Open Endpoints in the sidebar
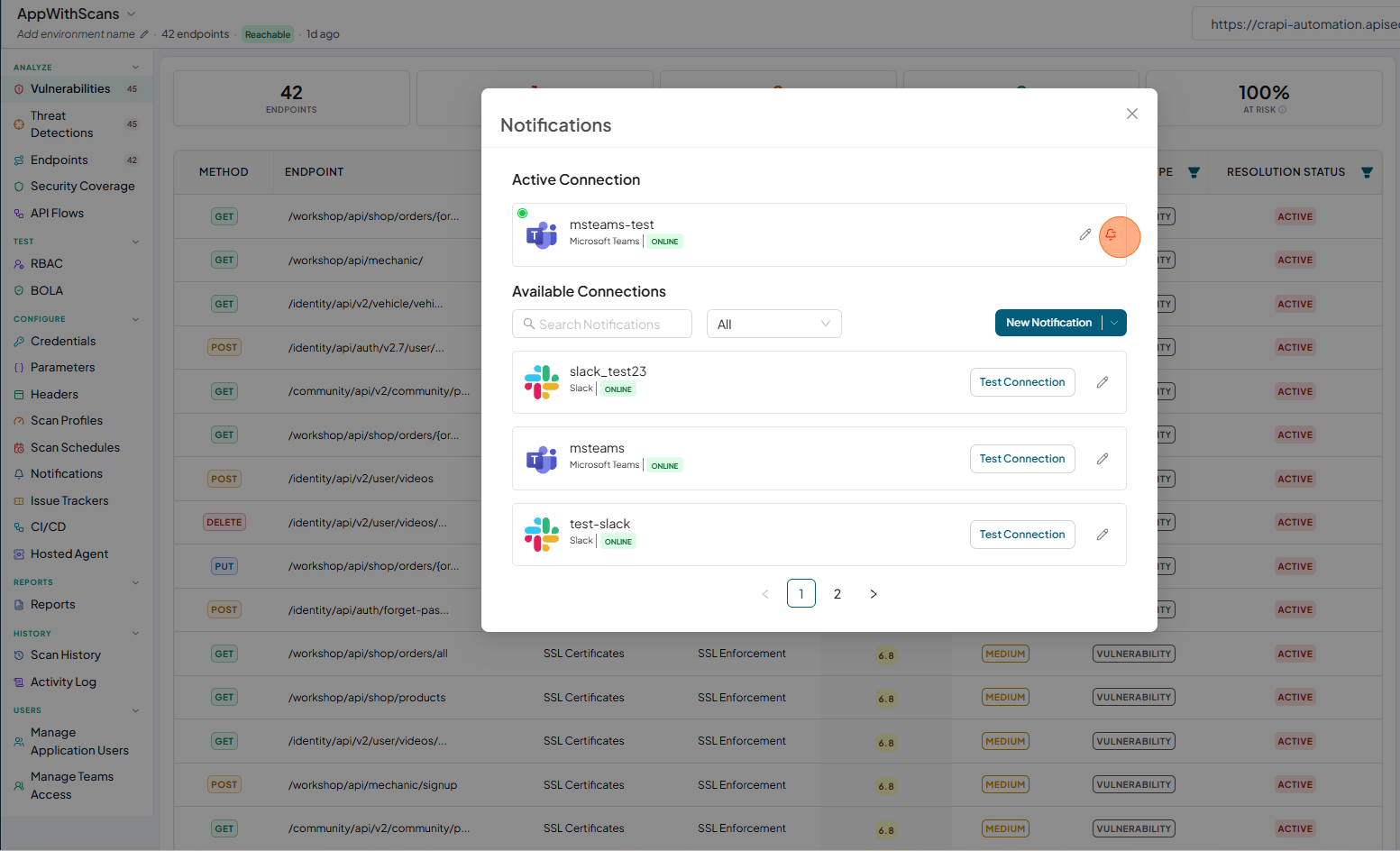This screenshot has width=1400, height=851. click(77, 160)
